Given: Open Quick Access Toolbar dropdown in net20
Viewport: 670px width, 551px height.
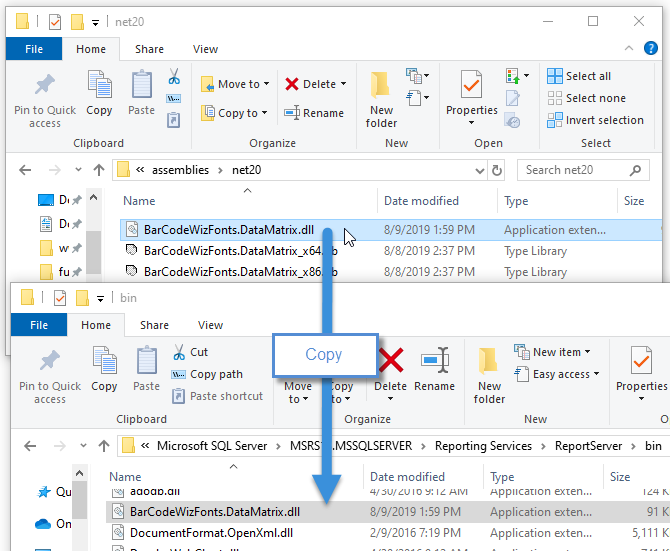Looking at the screenshot, I should pos(95,23).
